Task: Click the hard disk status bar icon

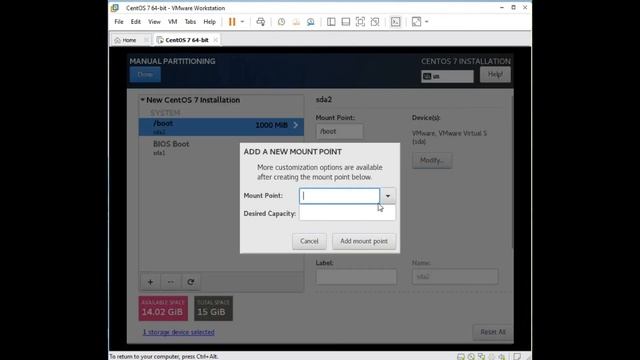Action: pos(461,356)
